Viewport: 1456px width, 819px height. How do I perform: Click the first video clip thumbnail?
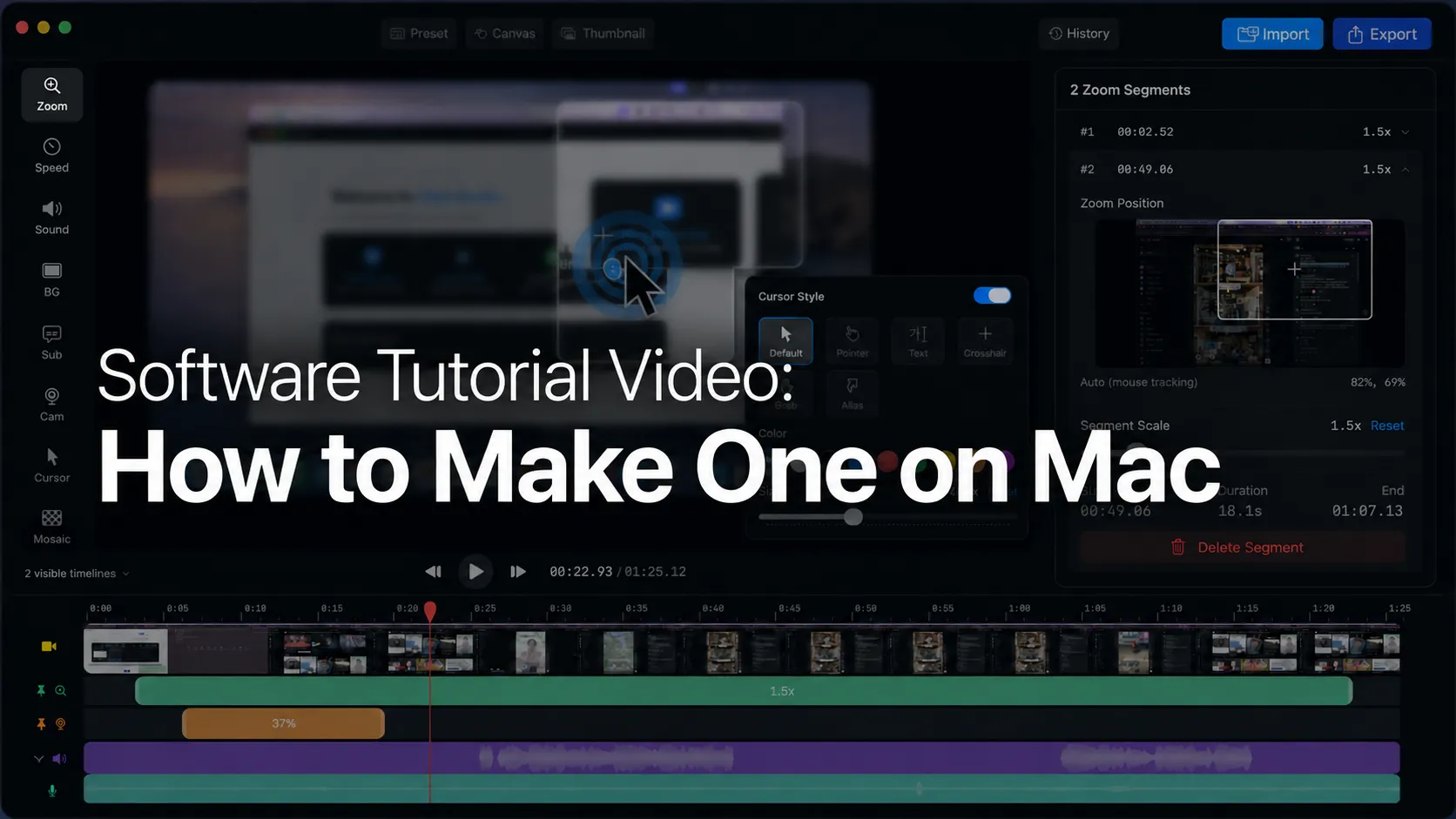[126, 651]
